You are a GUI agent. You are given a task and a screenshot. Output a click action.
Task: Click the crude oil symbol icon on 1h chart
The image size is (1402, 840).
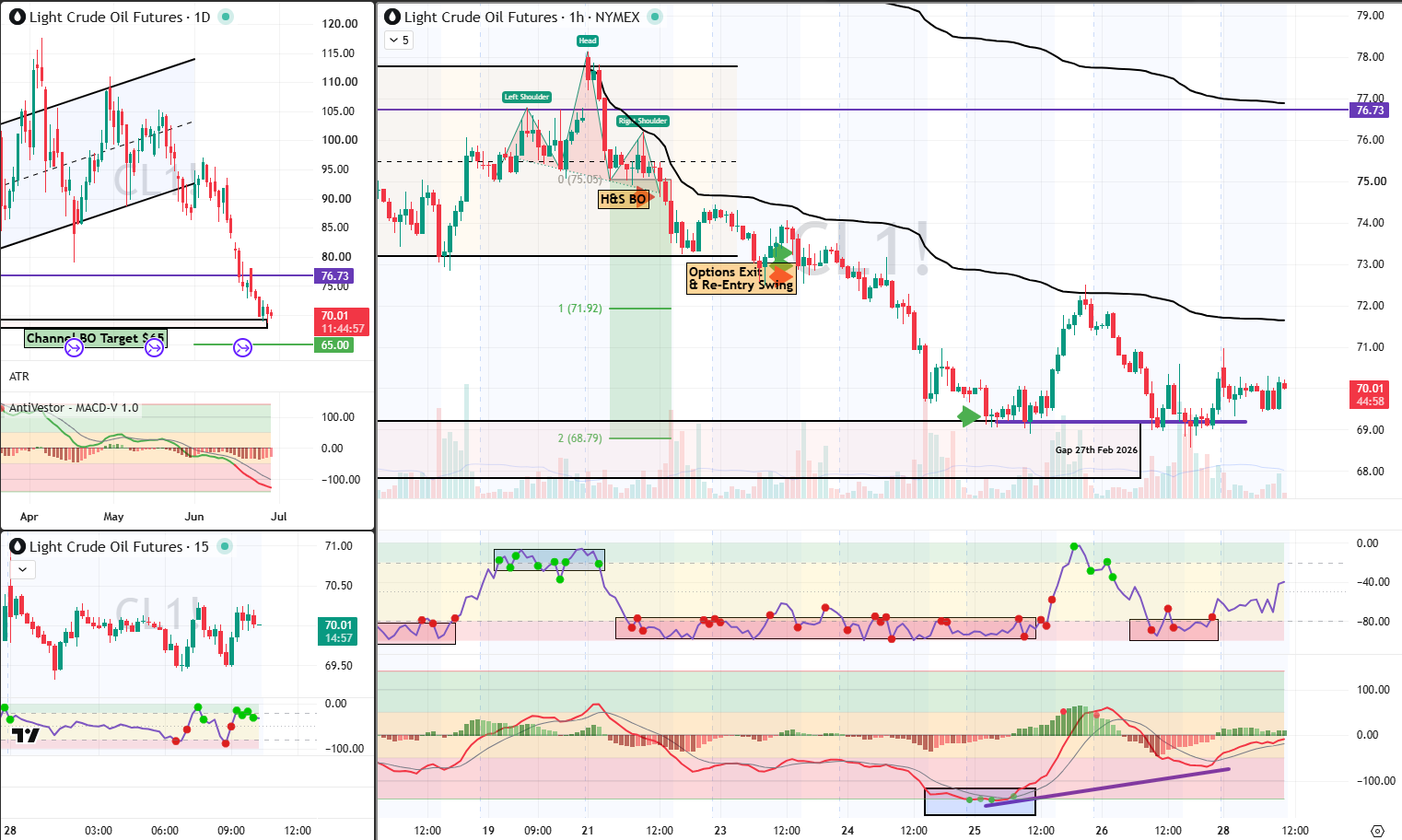pyautogui.click(x=392, y=17)
